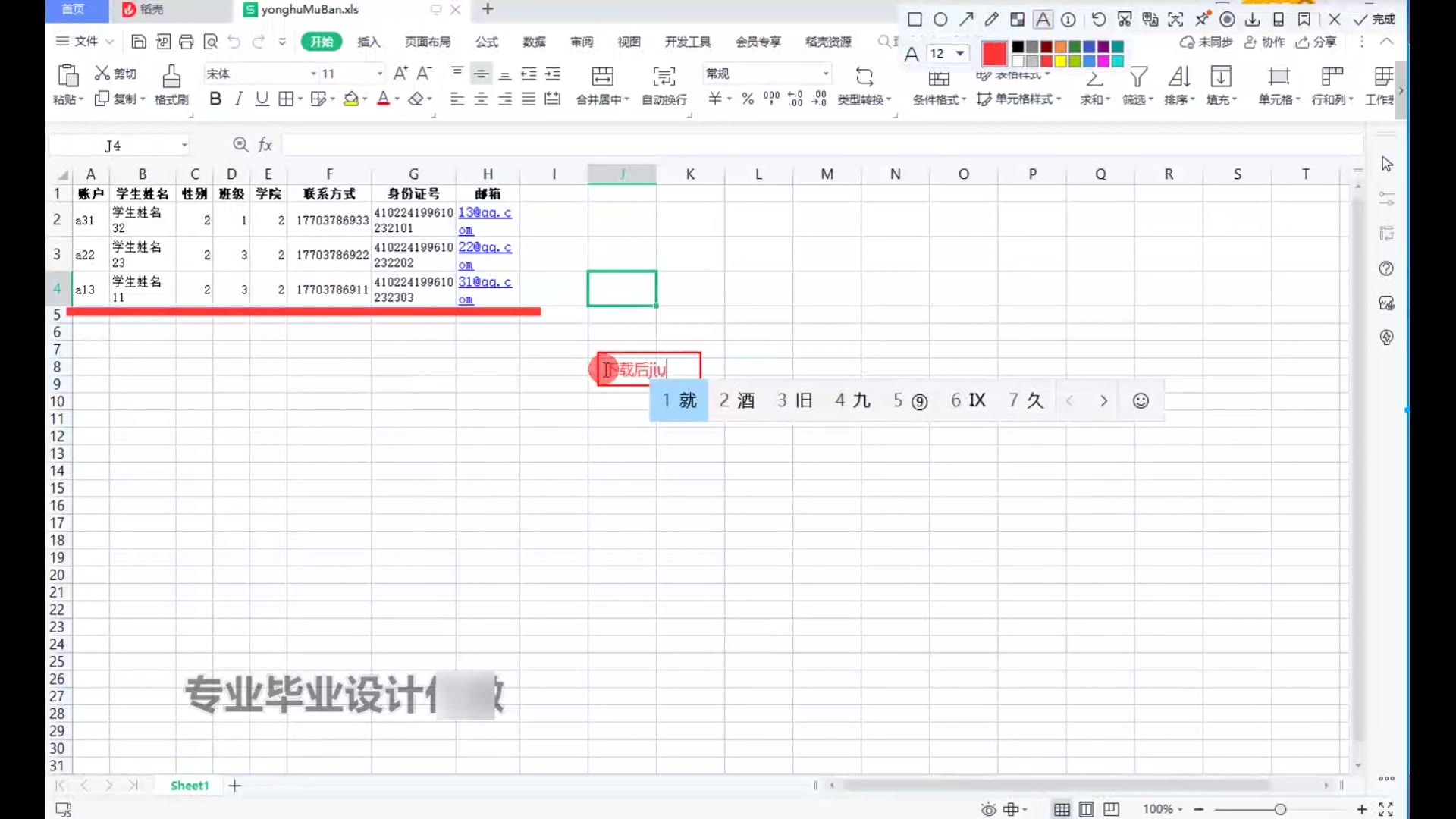1456x819 pixels.
Task: Toggle bold formatting
Action: coord(215,99)
